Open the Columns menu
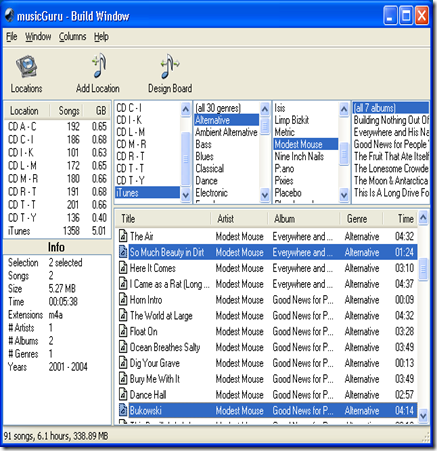The height and width of the screenshot is (451, 437). [72, 36]
